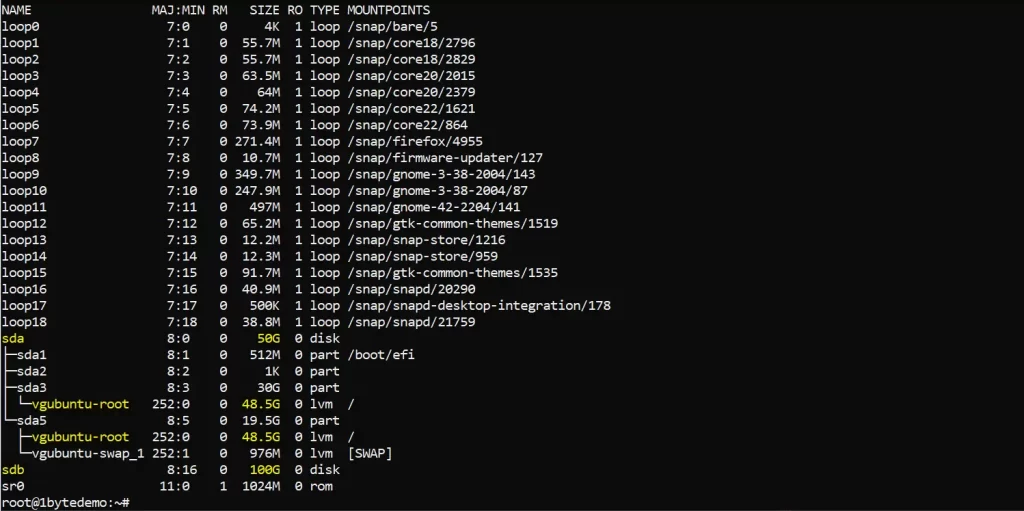Click the sr0 rom device
This screenshot has width=1024, height=511.
[13, 486]
